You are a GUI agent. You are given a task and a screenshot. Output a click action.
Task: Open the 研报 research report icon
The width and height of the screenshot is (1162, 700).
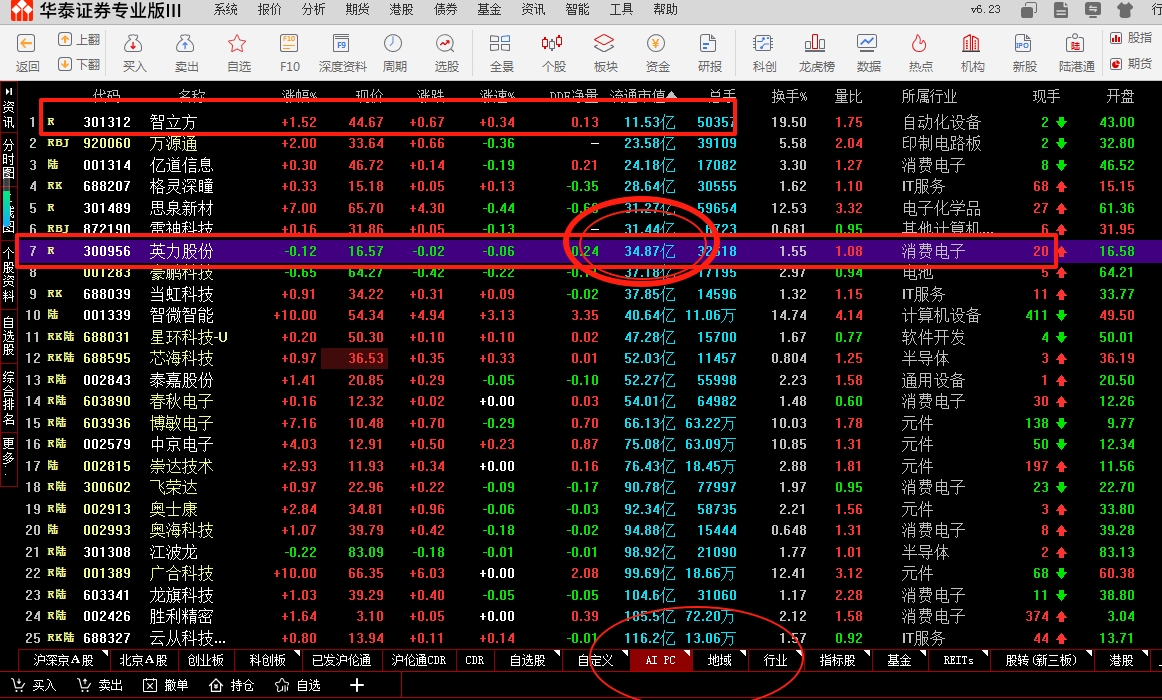pos(708,44)
